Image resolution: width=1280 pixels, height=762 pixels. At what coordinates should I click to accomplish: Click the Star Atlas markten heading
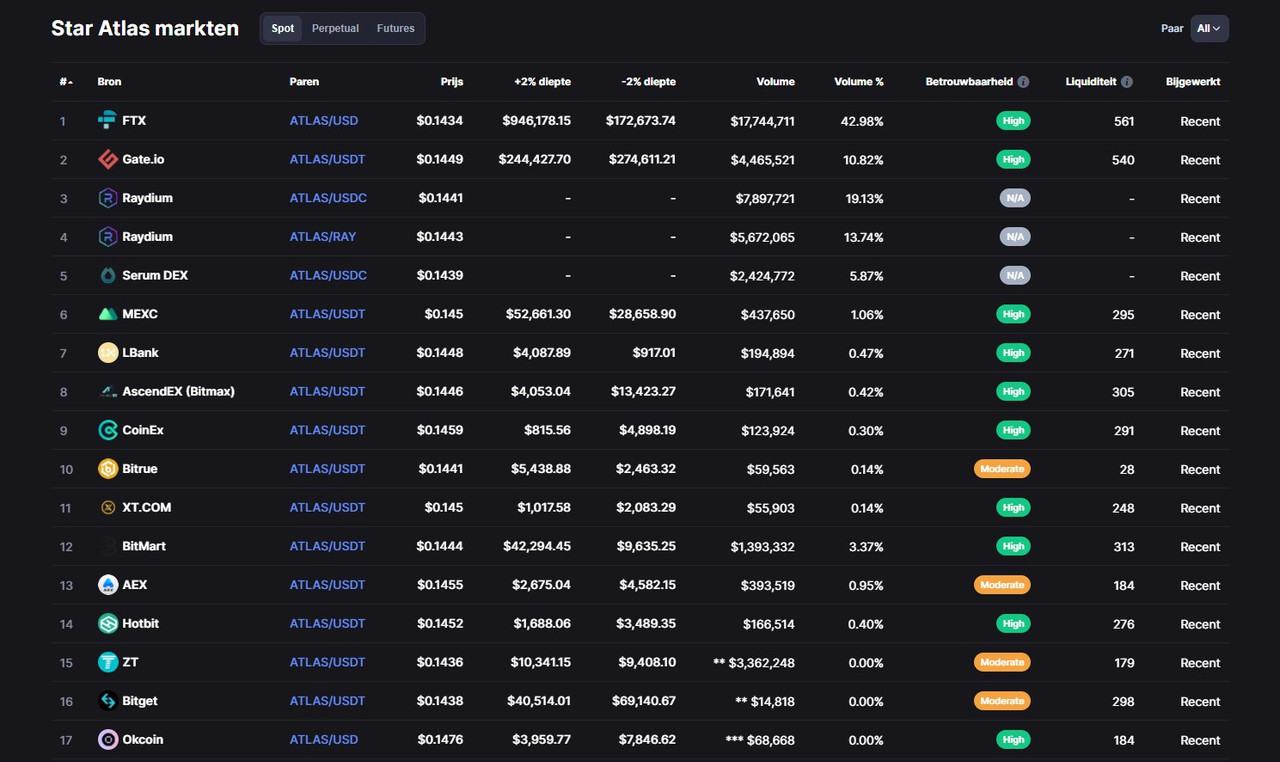pos(145,28)
